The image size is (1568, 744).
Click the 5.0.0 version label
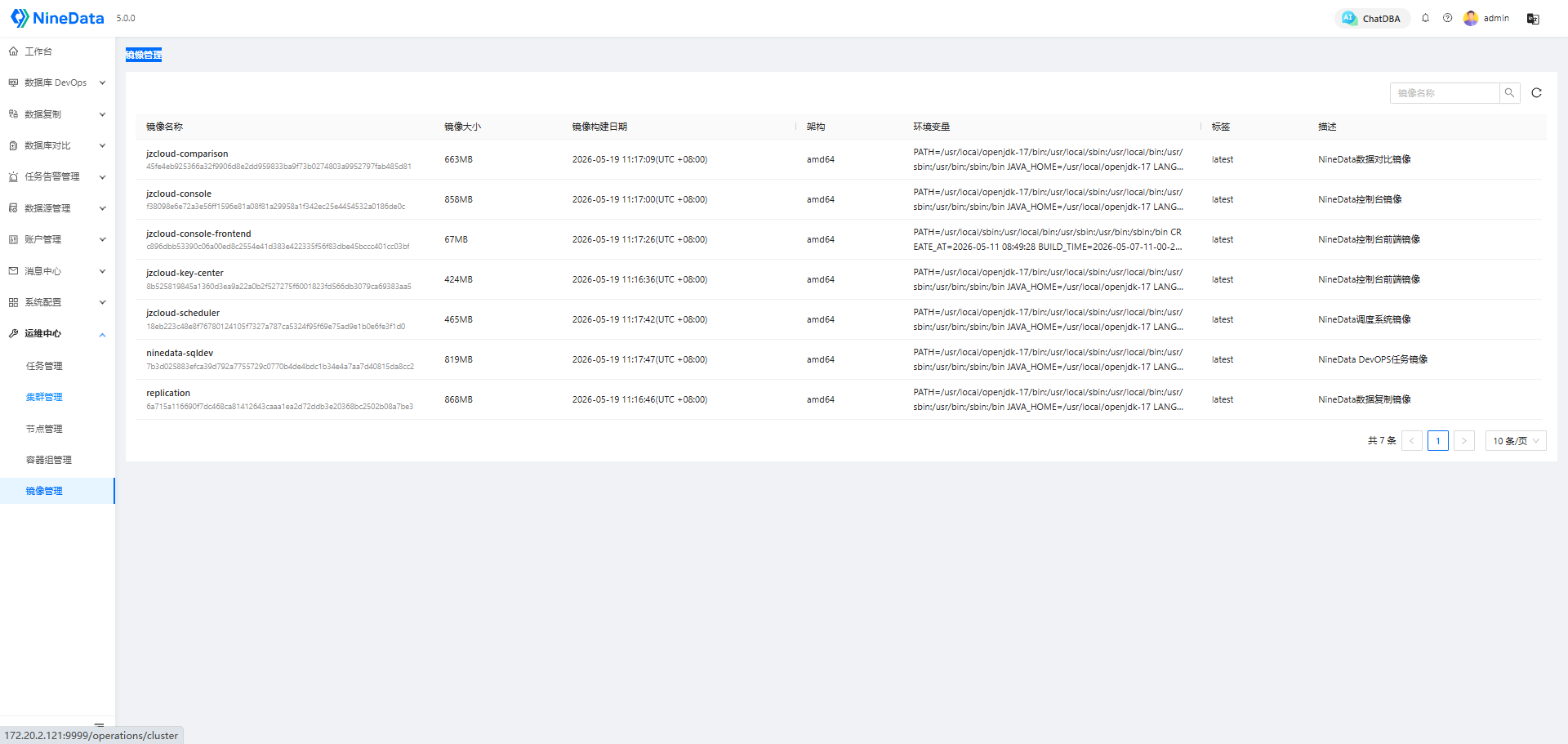tap(126, 18)
